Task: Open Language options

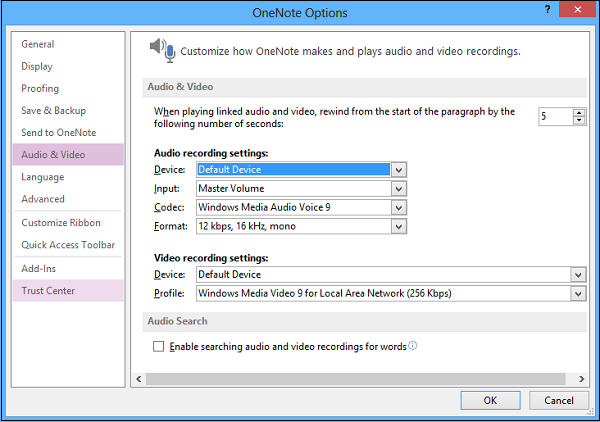Action: [x=68, y=177]
